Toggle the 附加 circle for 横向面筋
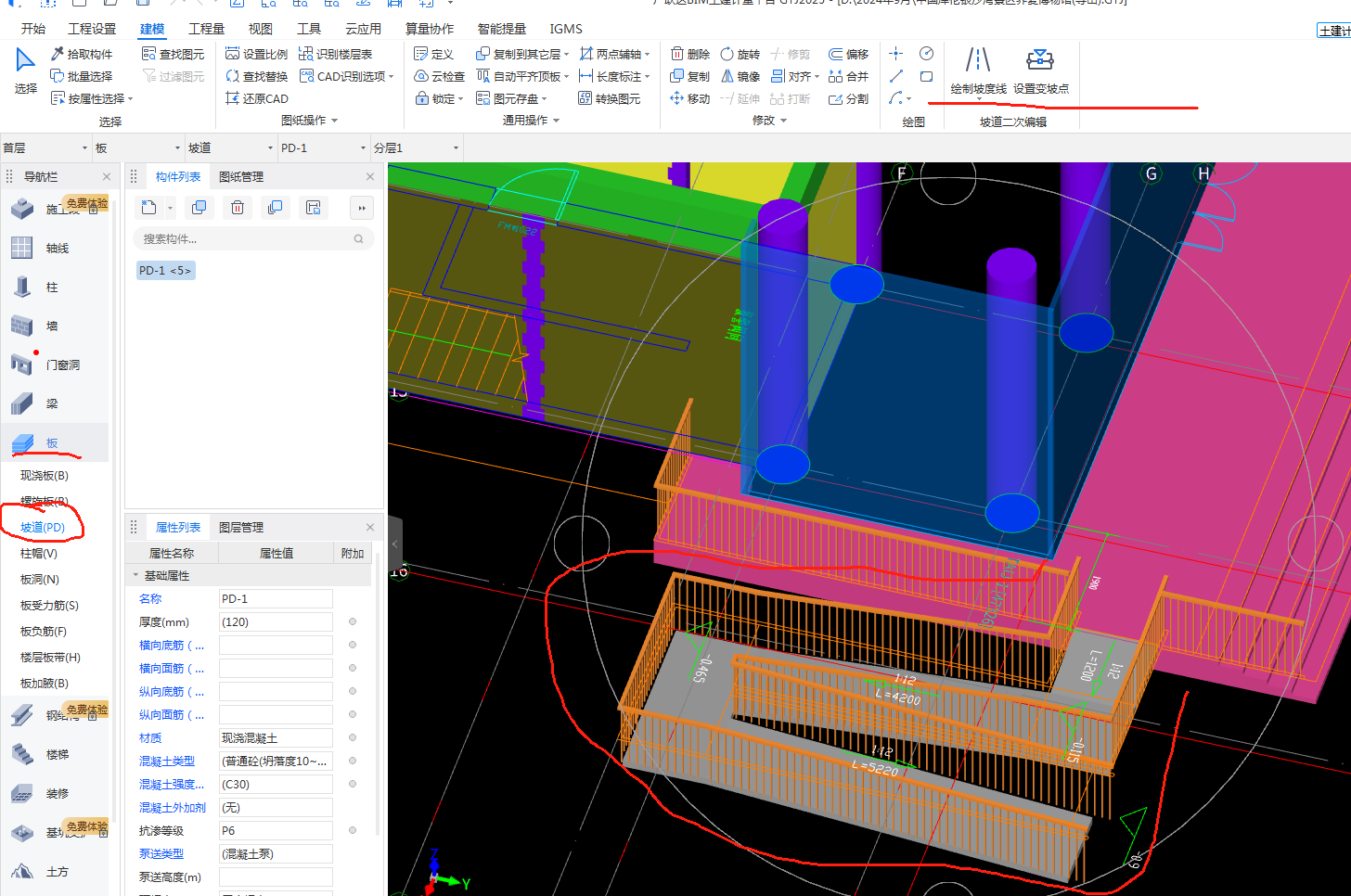1351x896 pixels. tap(353, 668)
